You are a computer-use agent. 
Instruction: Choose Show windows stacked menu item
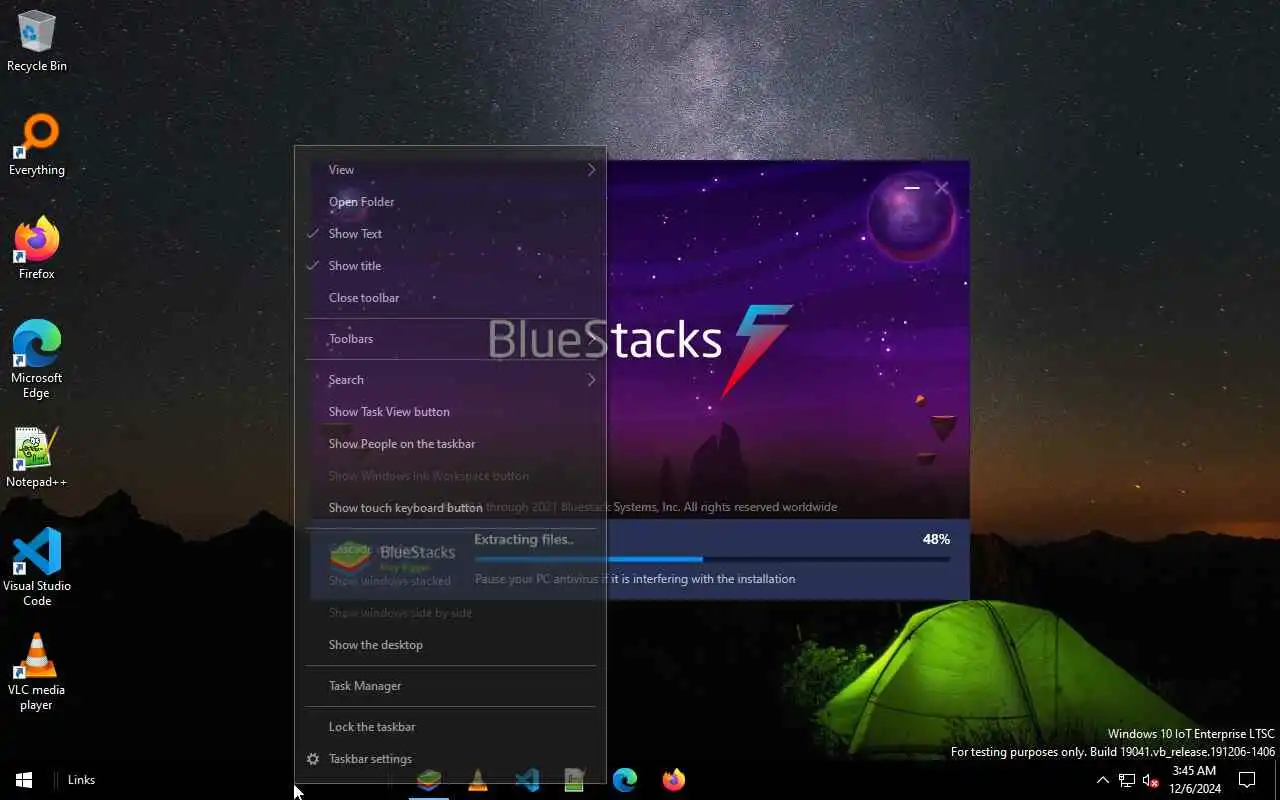point(451,581)
